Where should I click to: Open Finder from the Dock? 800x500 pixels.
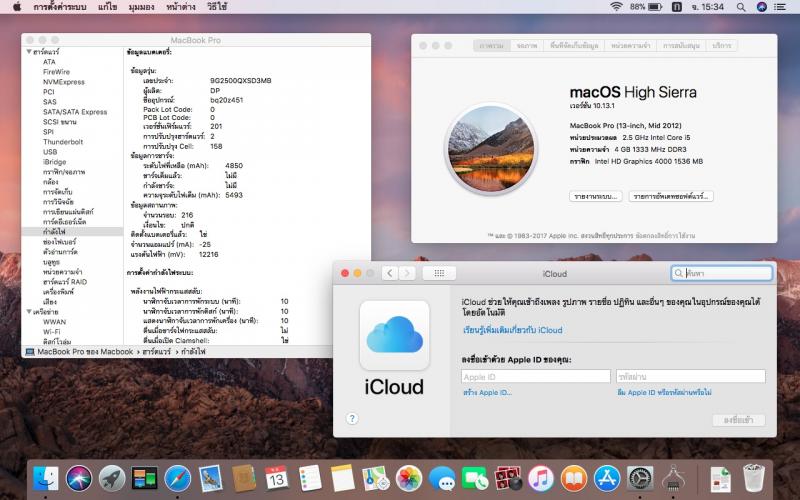(x=46, y=479)
